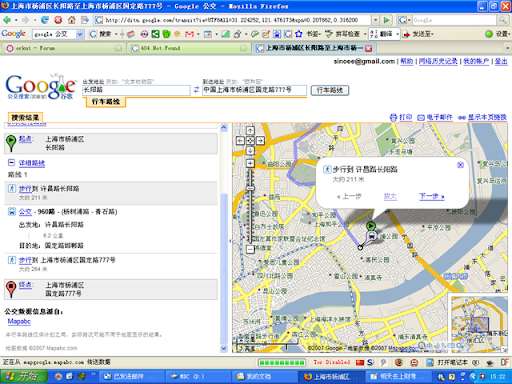Select the 搜索结果 results tab

pyautogui.click(x=25, y=117)
